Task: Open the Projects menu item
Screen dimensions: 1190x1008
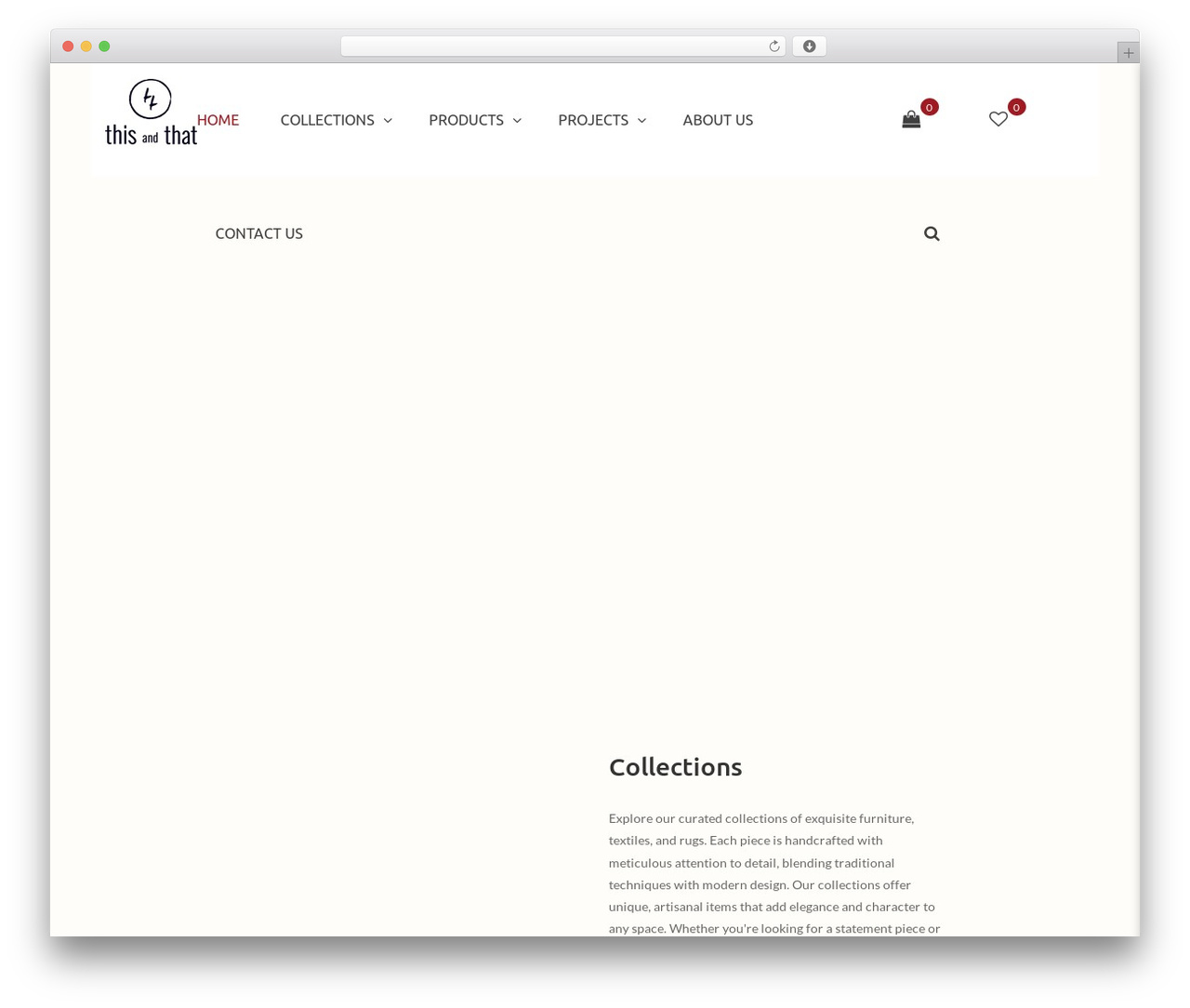Action: [x=593, y=120]
